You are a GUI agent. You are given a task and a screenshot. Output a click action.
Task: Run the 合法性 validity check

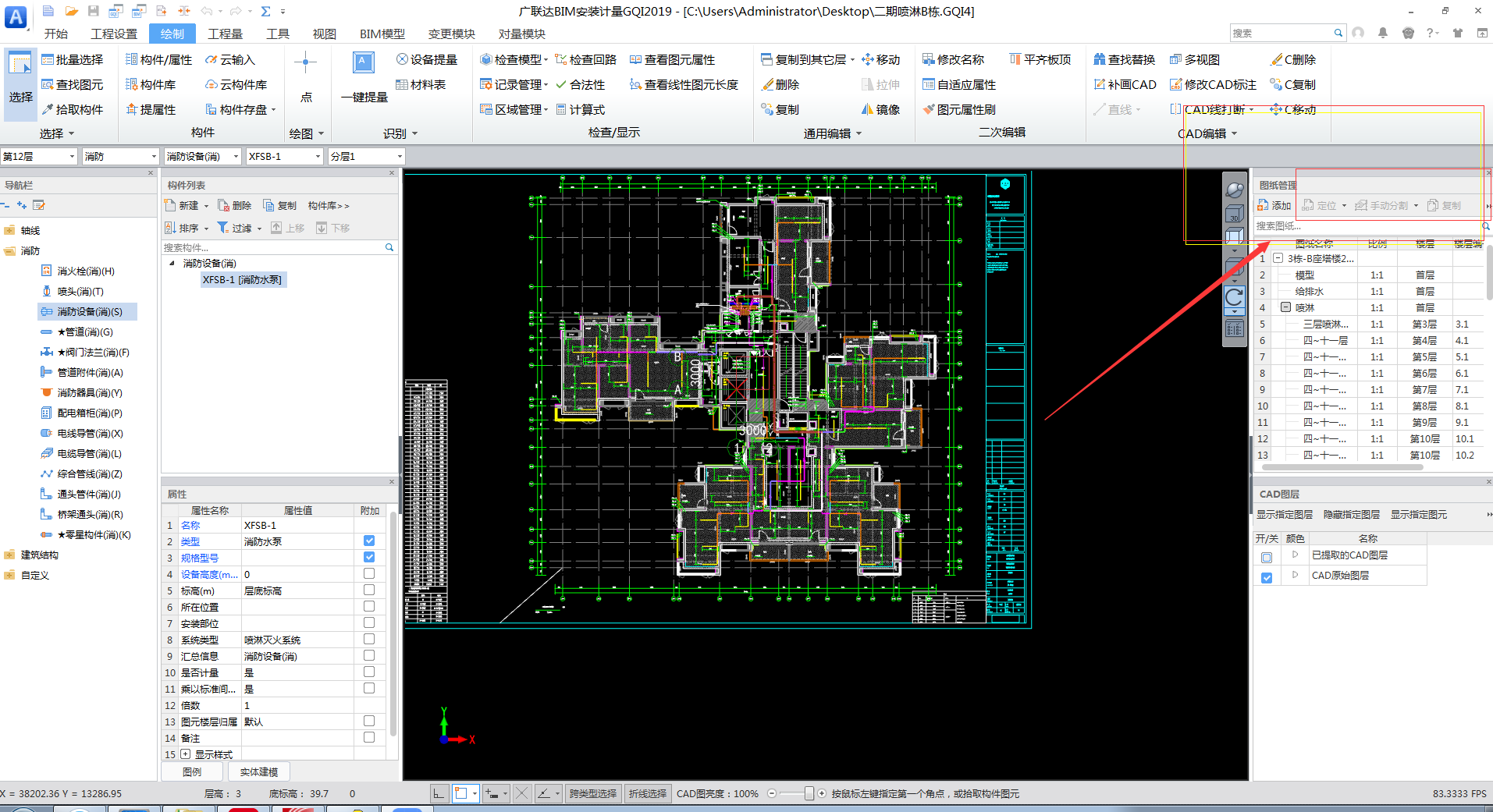(x=581, y=85)
